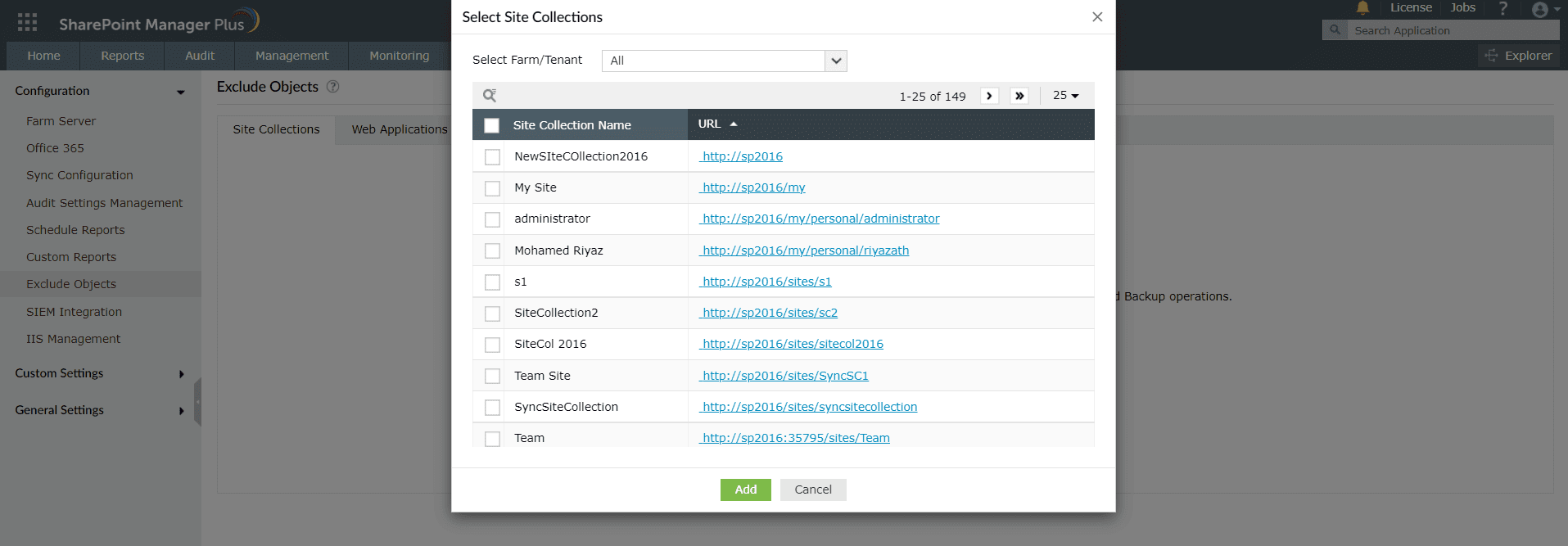Screen dimensions: 1568x546
Task: Open the personal/administrator URL link
Action: (x=820, y=219)
